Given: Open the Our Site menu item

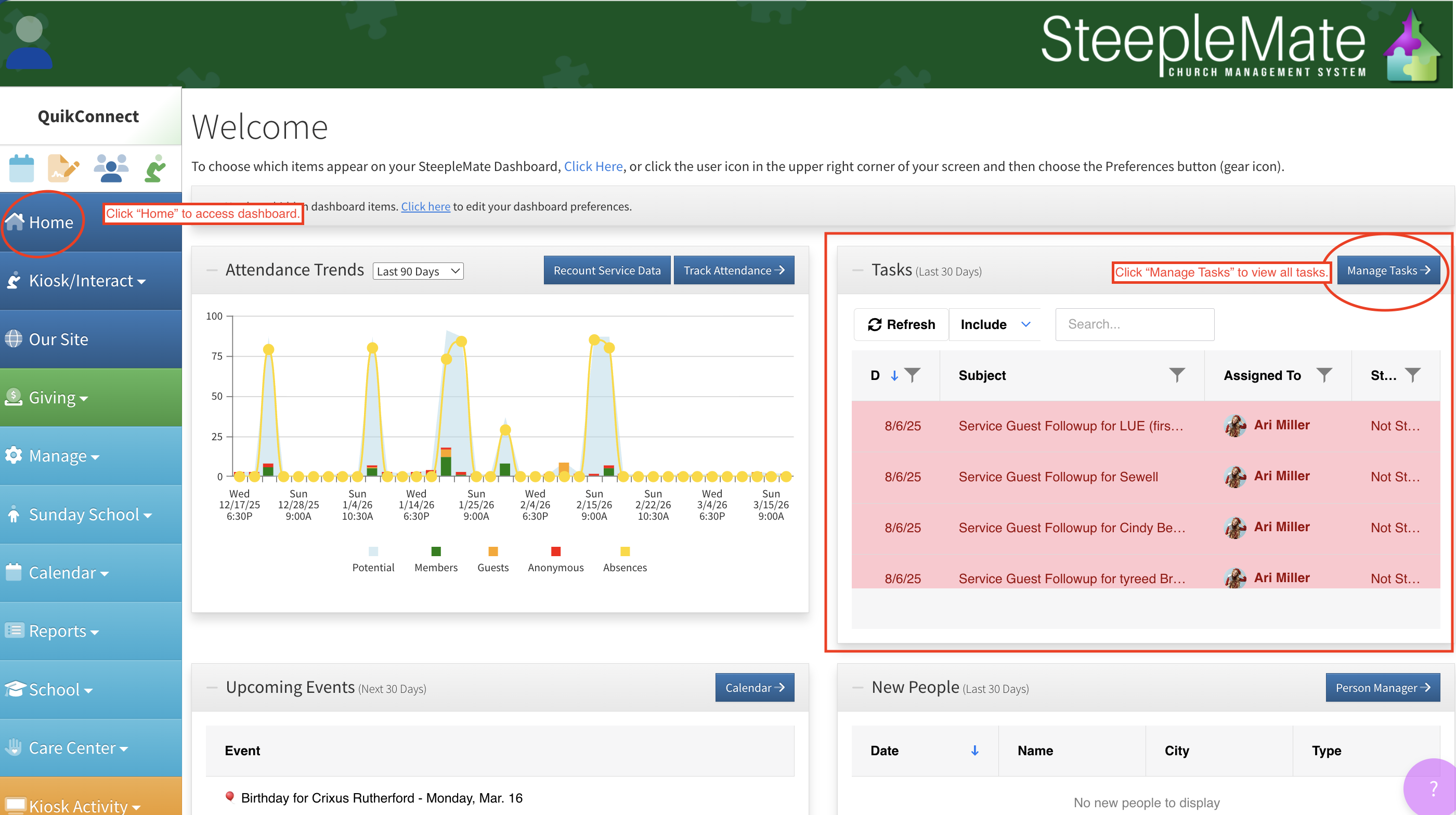Looking at the screenshot, I should click(x=58, y=339).
